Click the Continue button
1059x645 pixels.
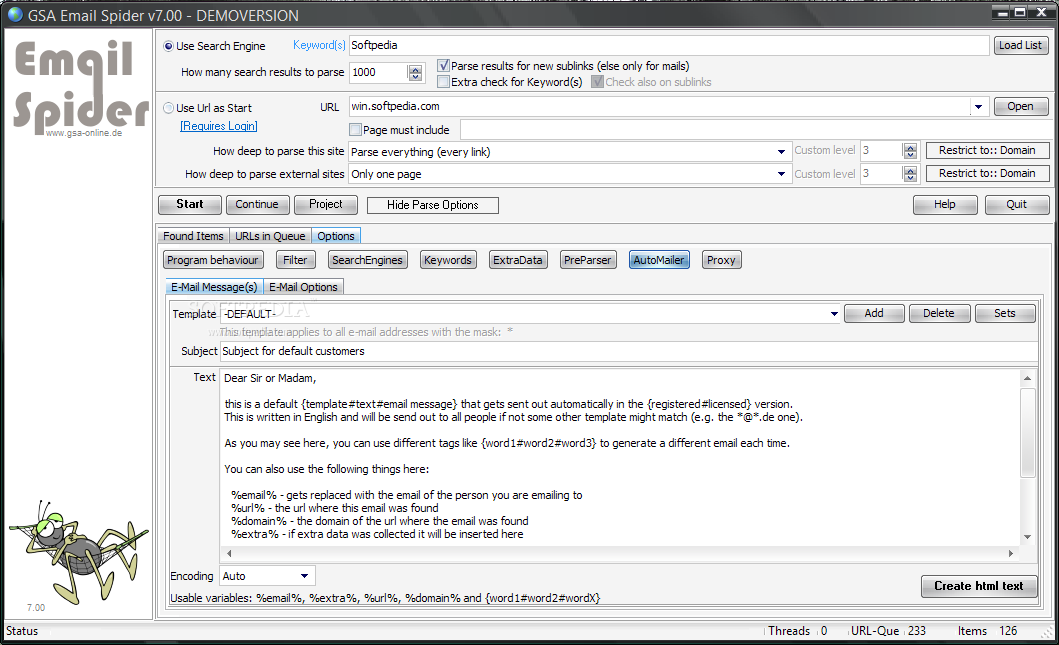click(x=257, y=205)
